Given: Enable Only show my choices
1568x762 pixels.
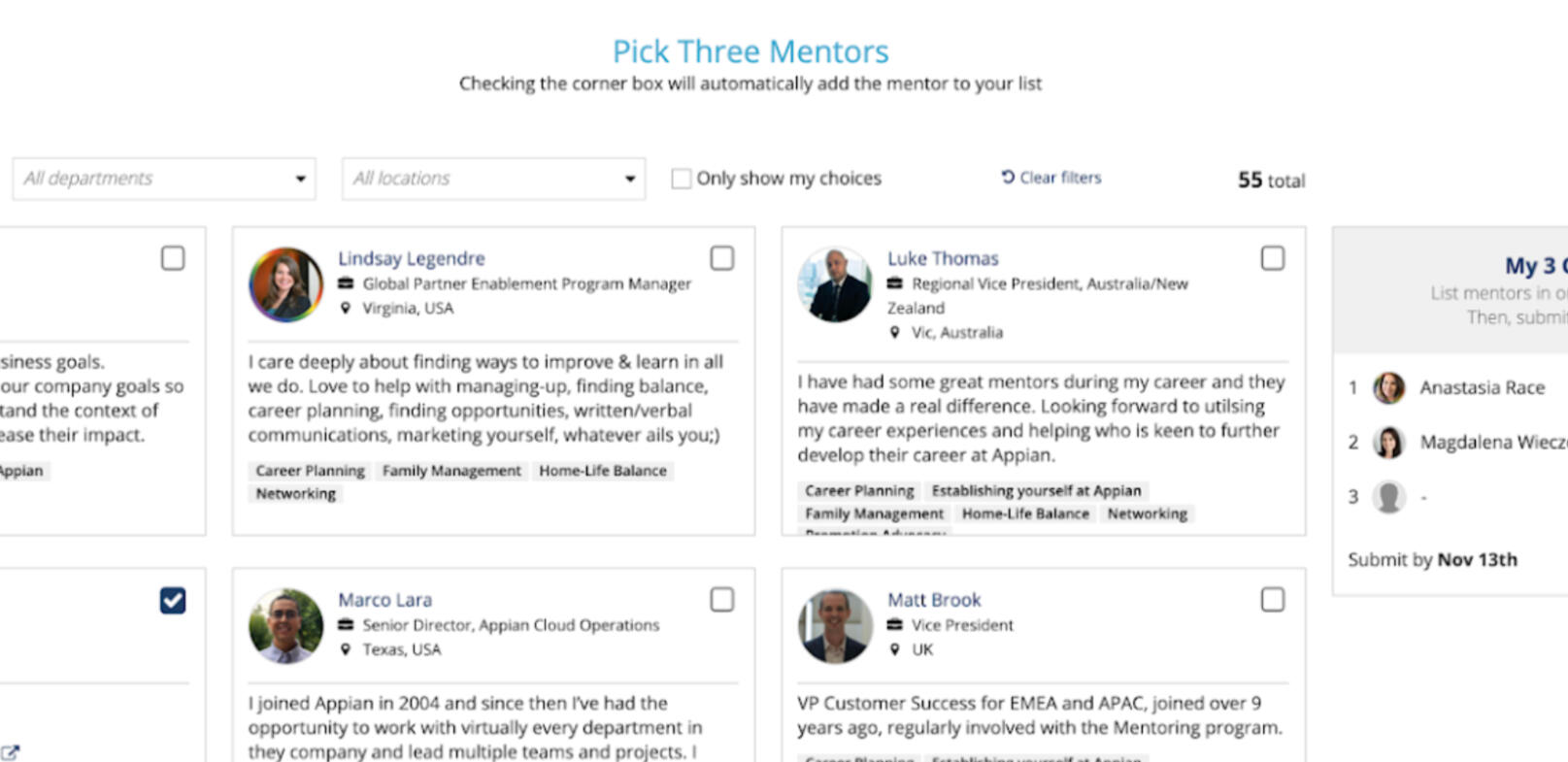Looking at the screenshot, I should pyautogui.click(x=682, y=179).
